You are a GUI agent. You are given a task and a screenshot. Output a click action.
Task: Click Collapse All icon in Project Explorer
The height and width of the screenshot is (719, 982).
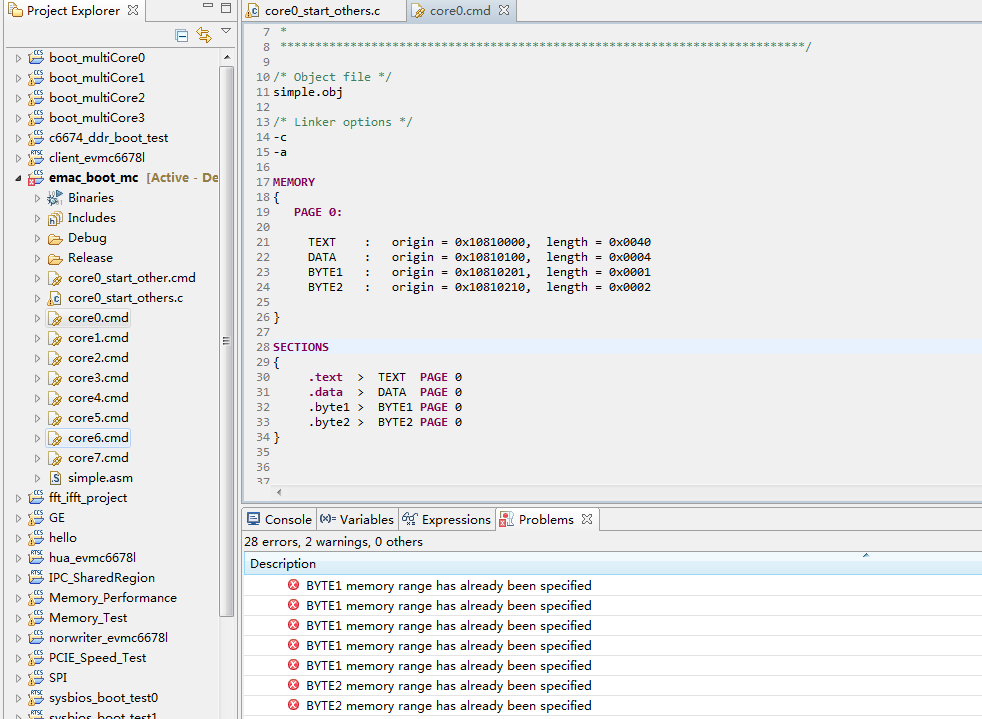(182, 35)
